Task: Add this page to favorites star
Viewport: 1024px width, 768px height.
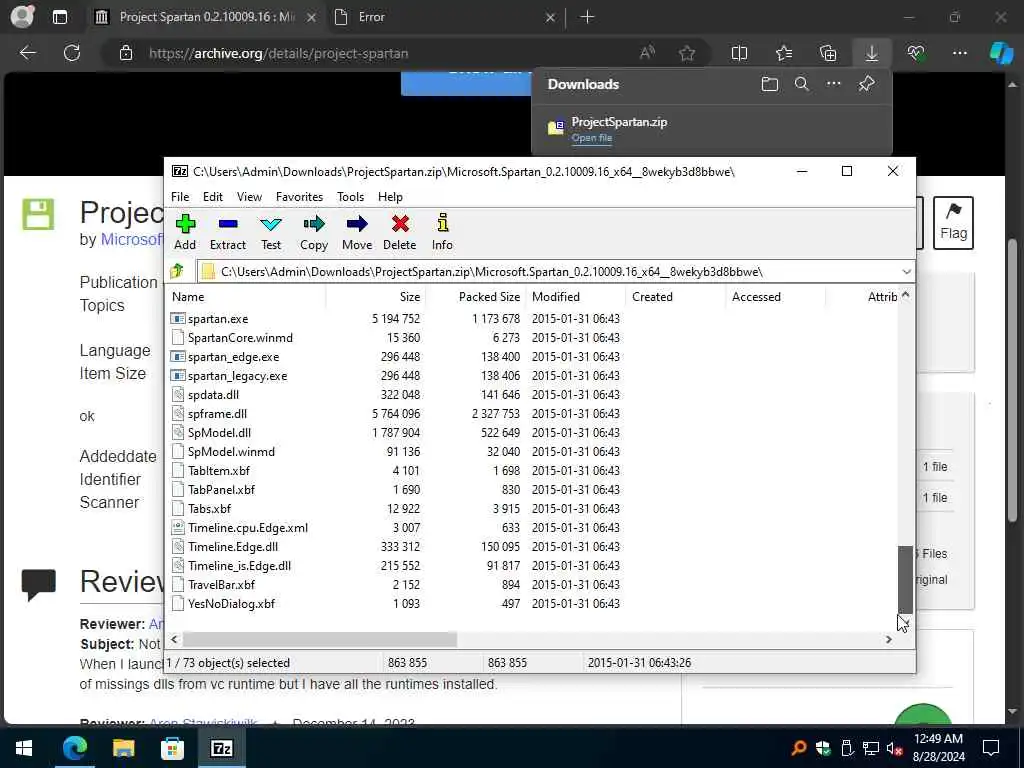Action: [x=686, y=53]
